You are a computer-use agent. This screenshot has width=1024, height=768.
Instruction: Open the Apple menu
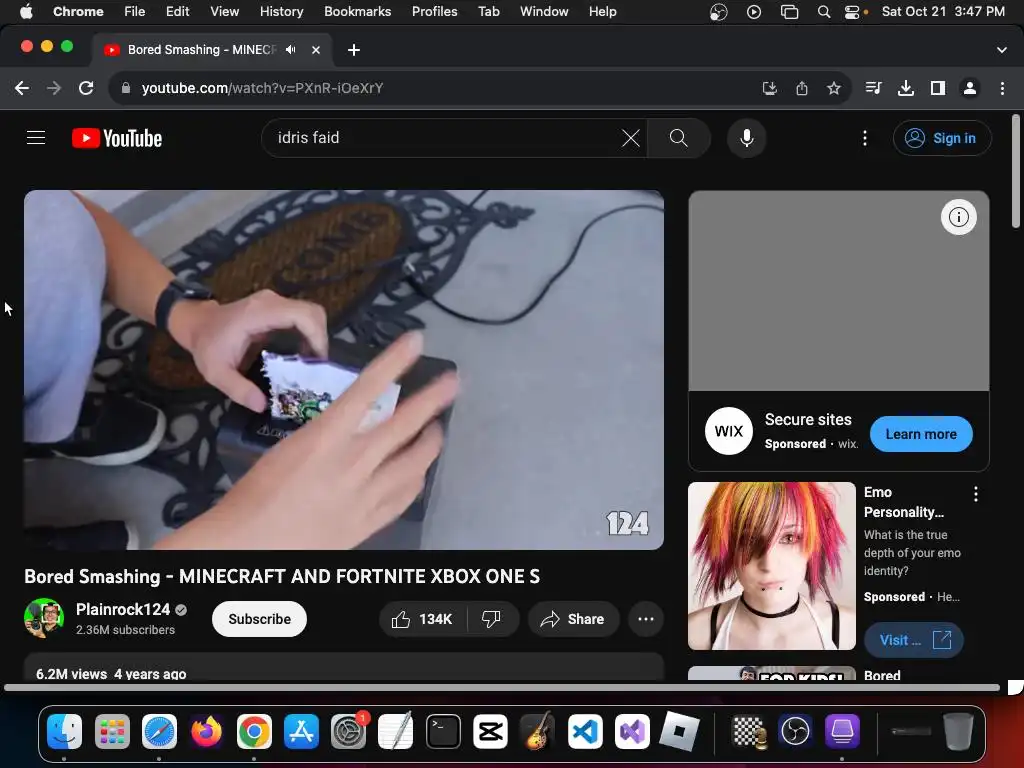coord(26,12)
